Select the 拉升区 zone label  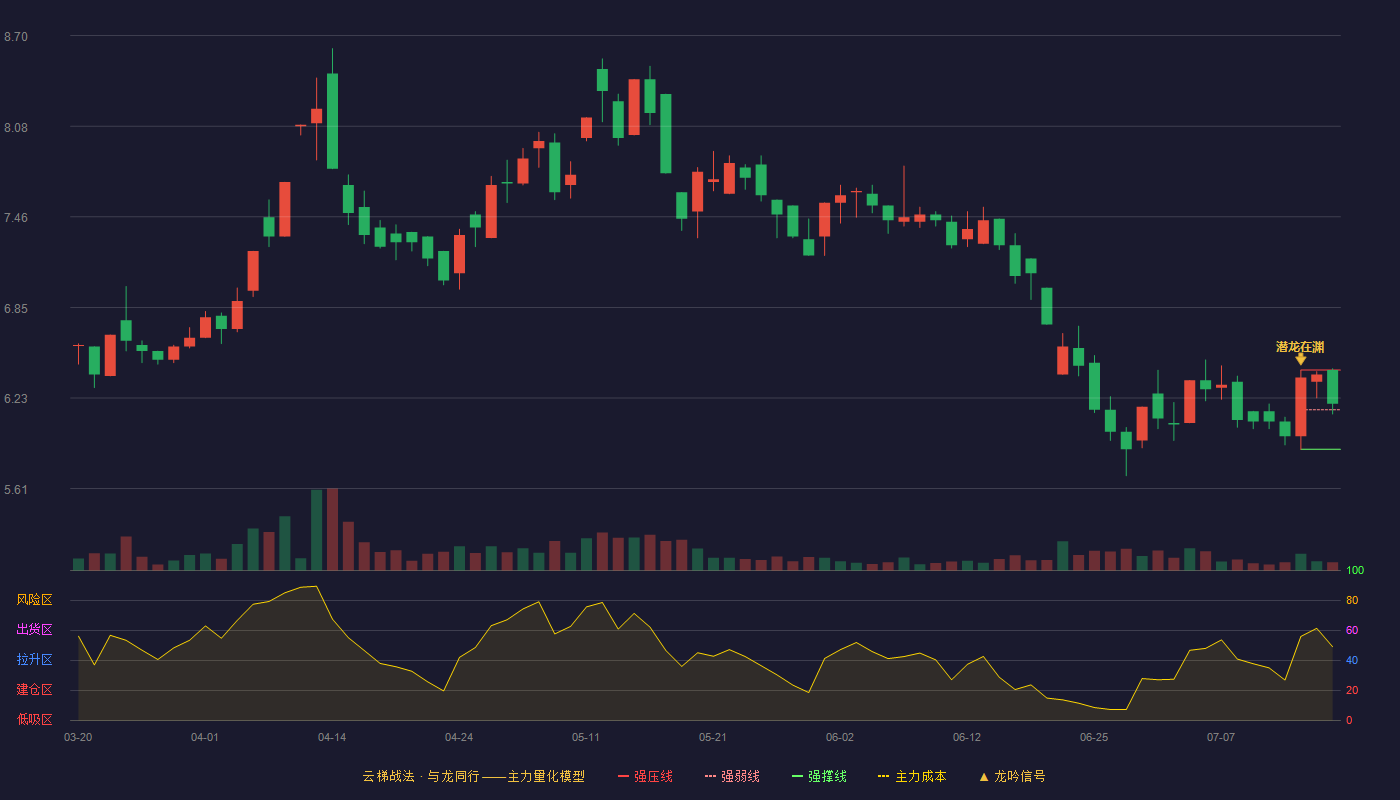point(34,660)
